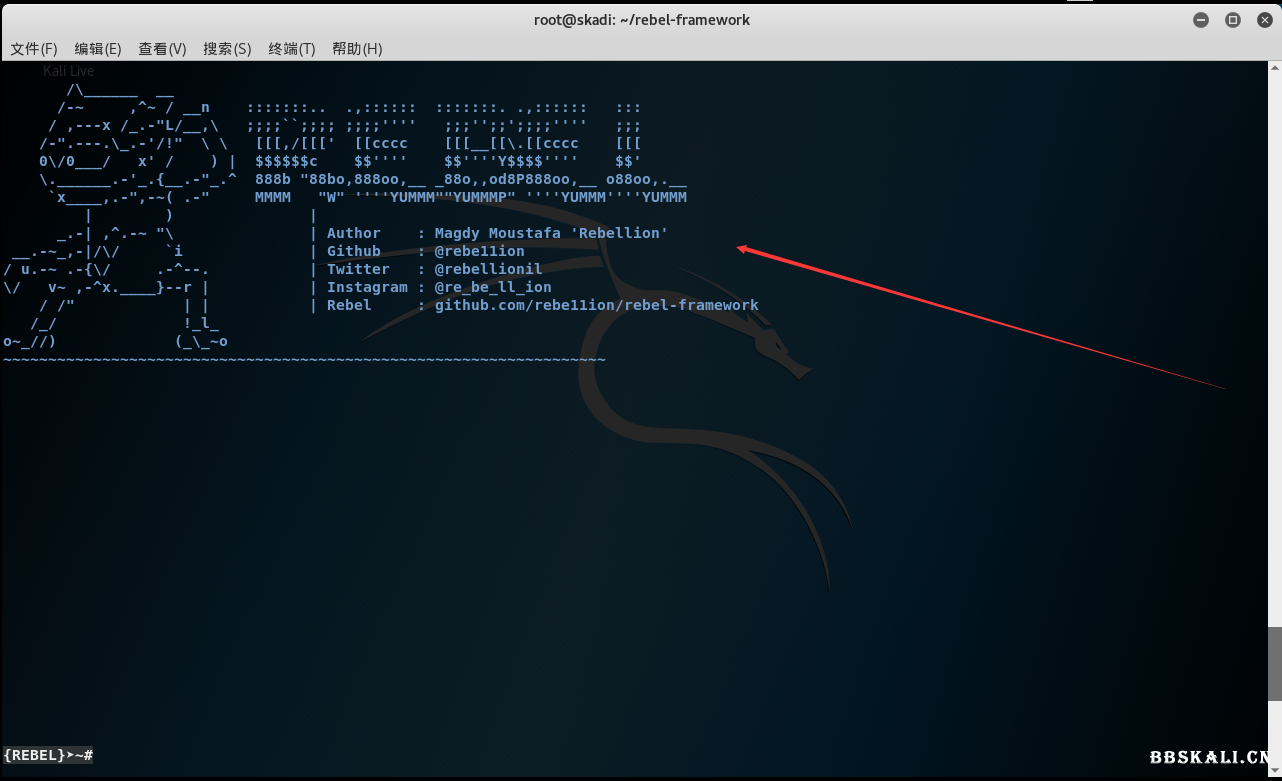Open the 终端(T) menu
Screen dimensions: 1282x781
292,49
